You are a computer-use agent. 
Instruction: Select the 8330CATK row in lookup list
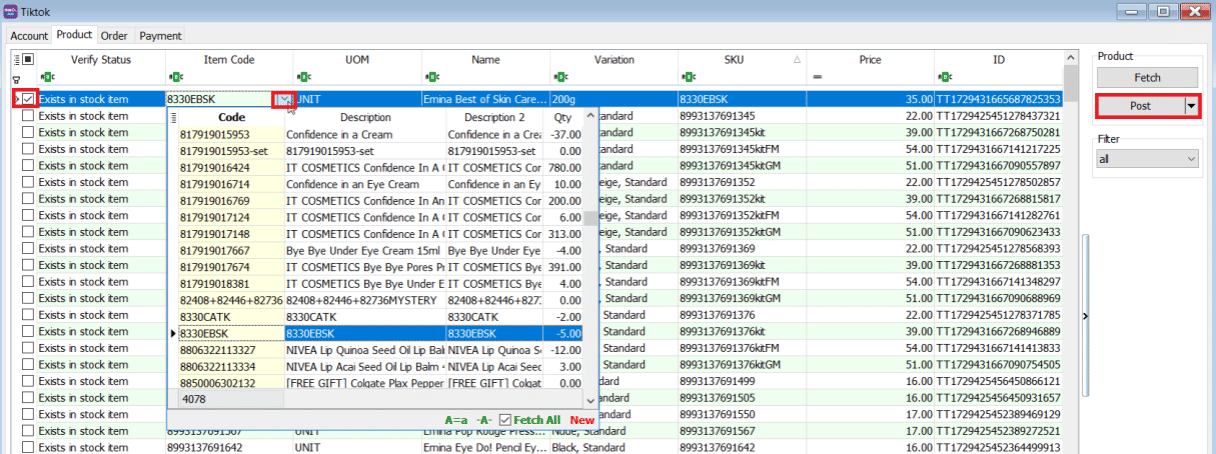230,316
